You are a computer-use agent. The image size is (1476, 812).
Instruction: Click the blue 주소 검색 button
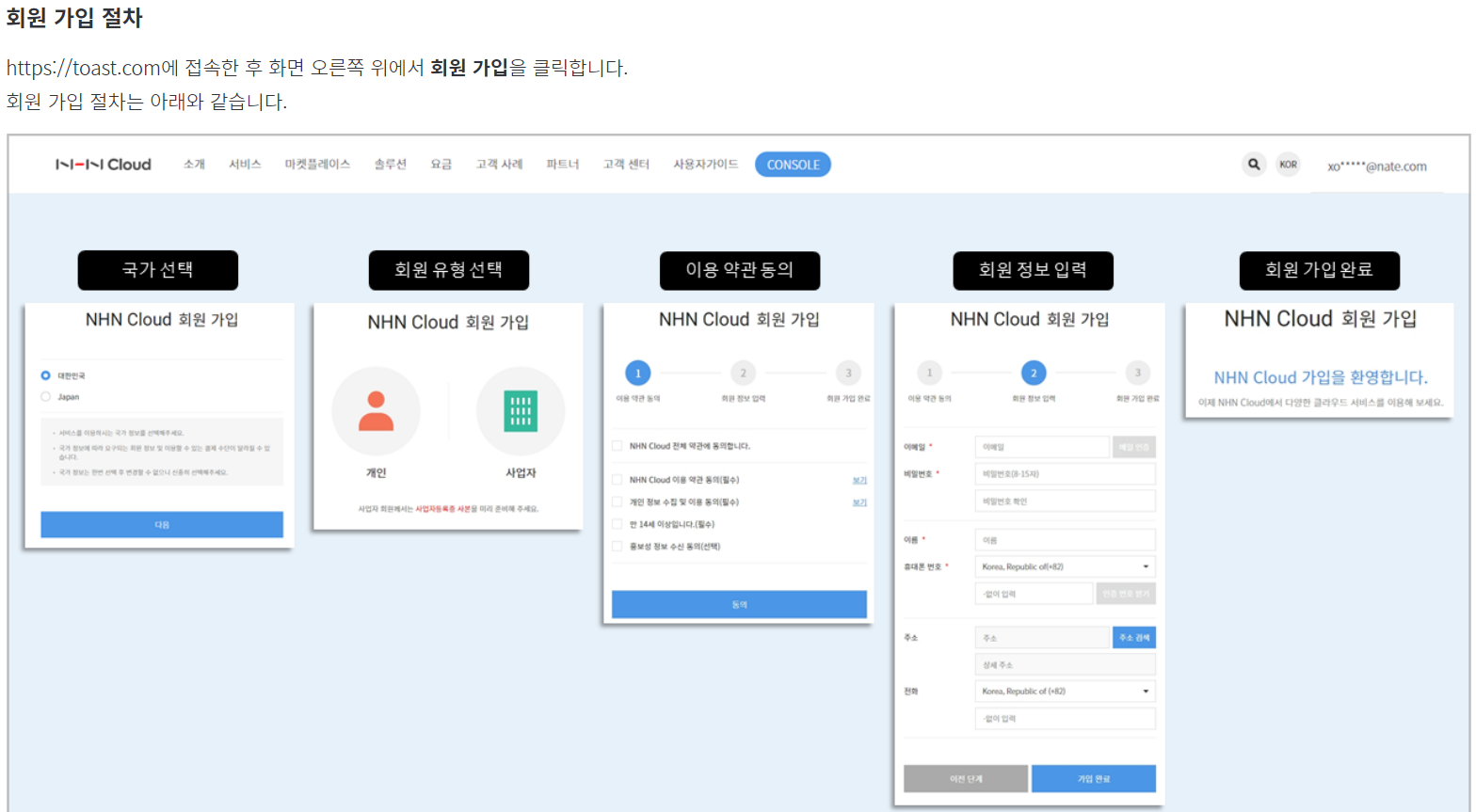tap(1134, 638)
